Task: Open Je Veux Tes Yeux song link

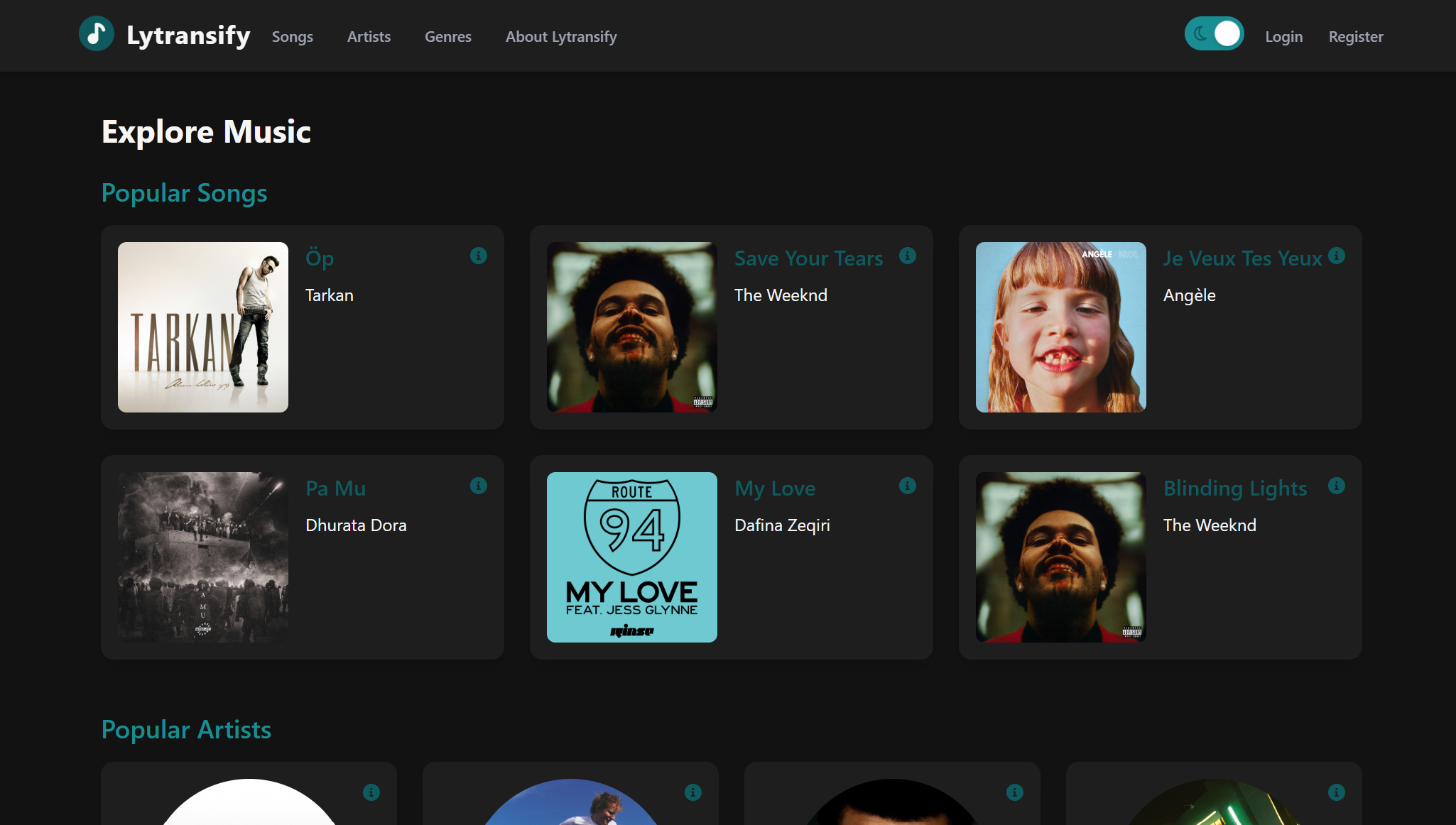Action: point(1242,258)
